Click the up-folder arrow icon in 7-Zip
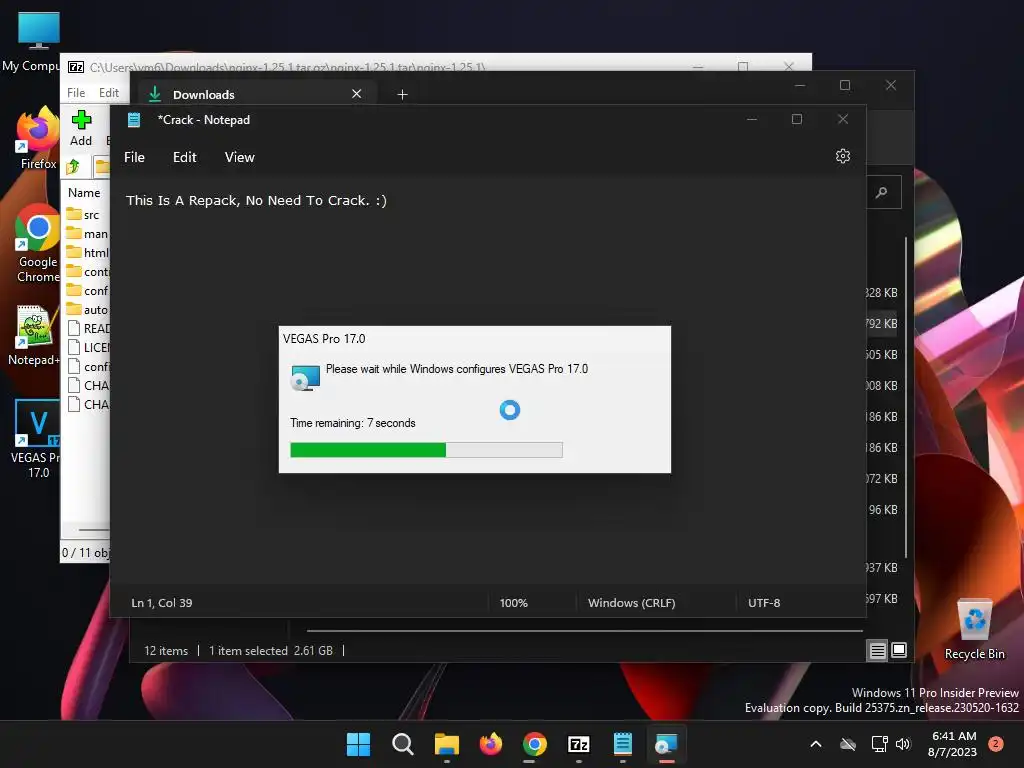Image resolution: width=1024 pixels, height=768 pixels. (x=73, y=167)
